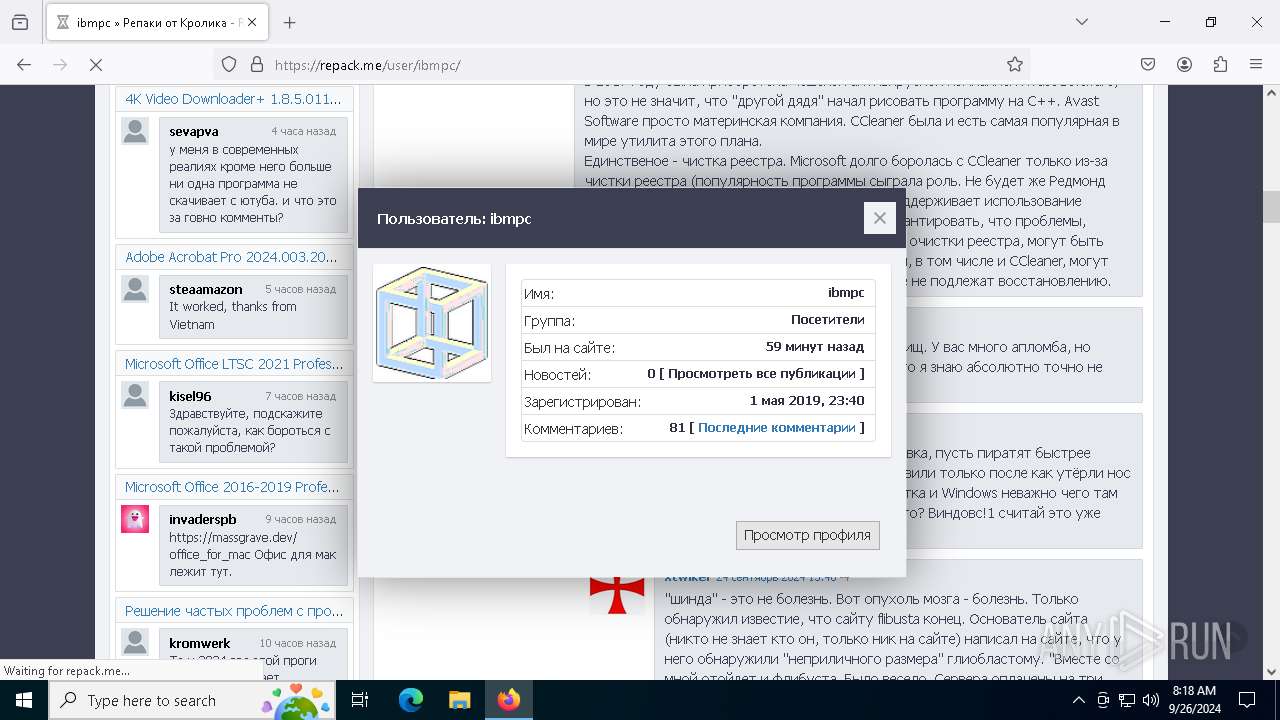Screen dimensions: 1280x720
Task: Open the extensions puzzle icon
Action: tap(1220, 64)
